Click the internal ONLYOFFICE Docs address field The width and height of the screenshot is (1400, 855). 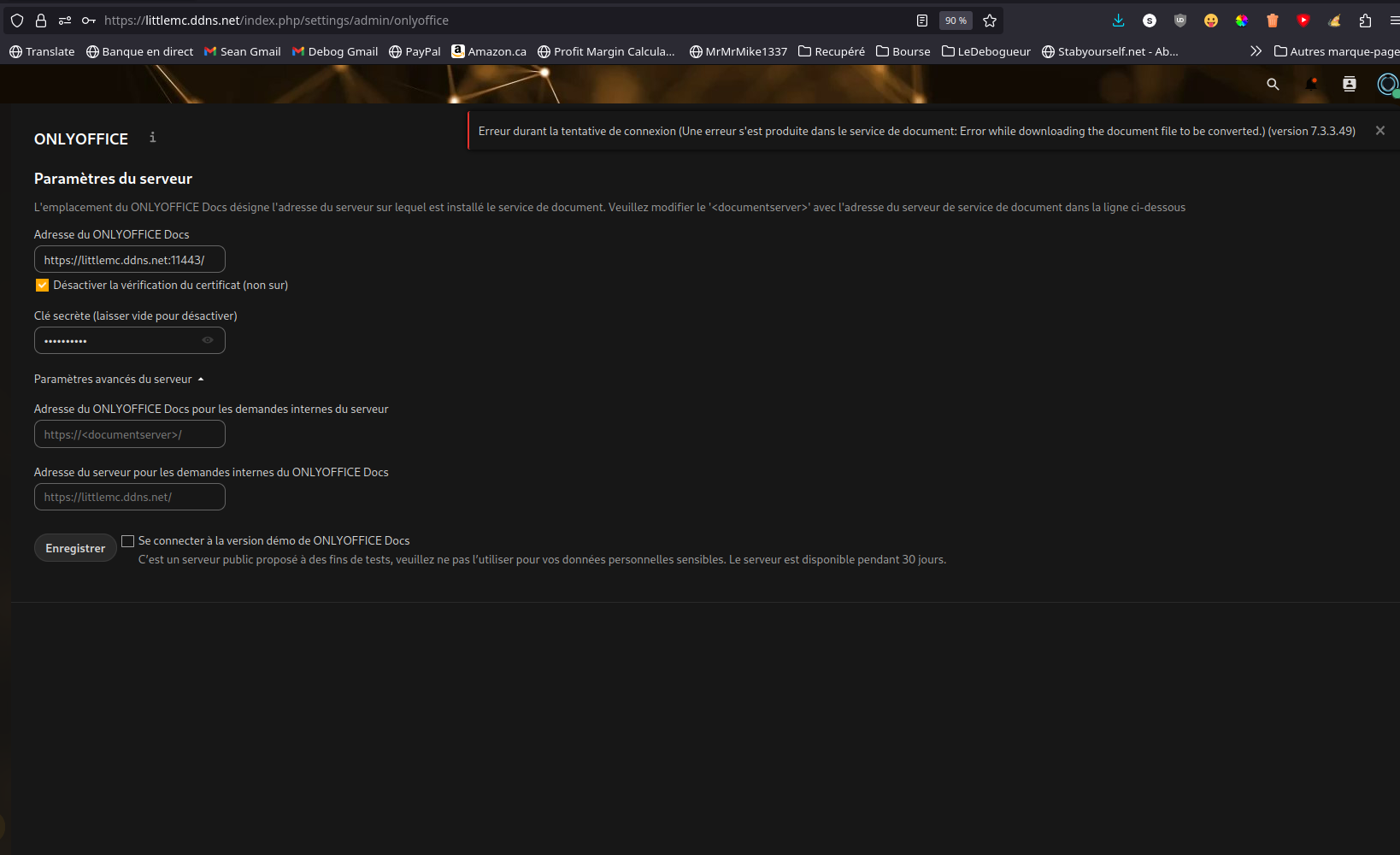(130, 434)
